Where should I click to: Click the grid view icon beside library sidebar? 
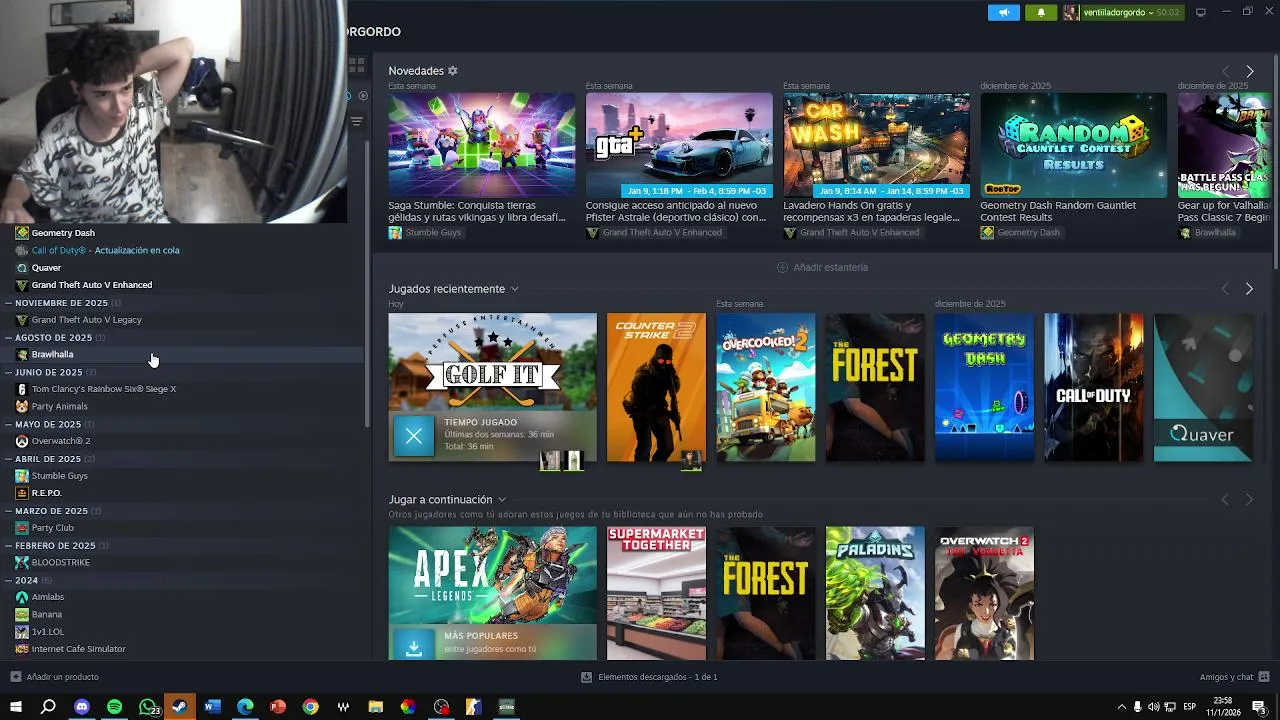(356, 65)
